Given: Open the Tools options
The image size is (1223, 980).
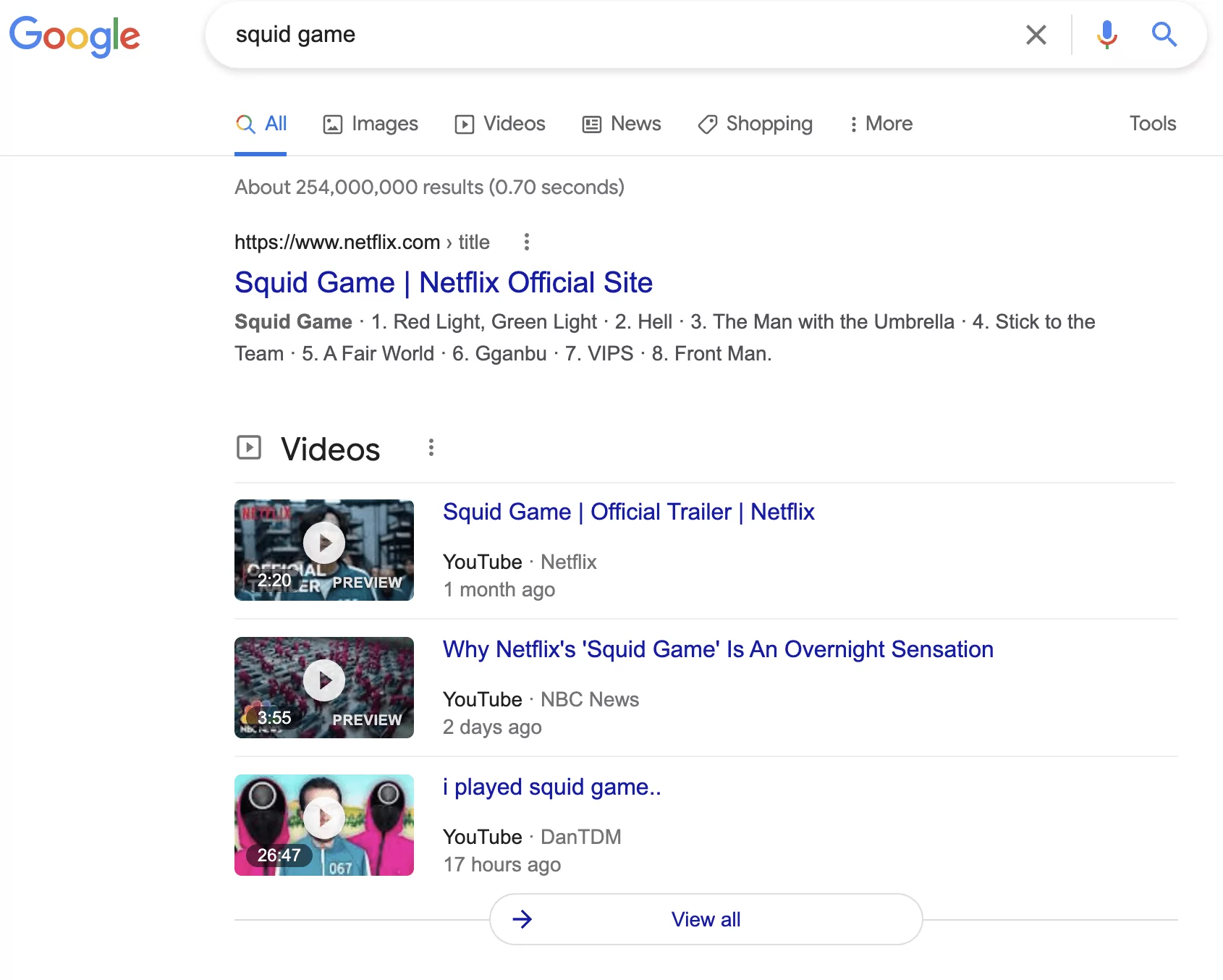Looking at the screenshot, I should [x=1152, y=124].
